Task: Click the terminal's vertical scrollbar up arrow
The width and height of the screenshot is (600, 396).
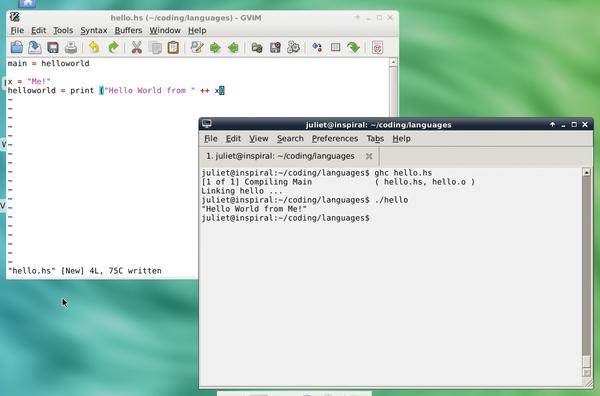Action: click(586, 172)
